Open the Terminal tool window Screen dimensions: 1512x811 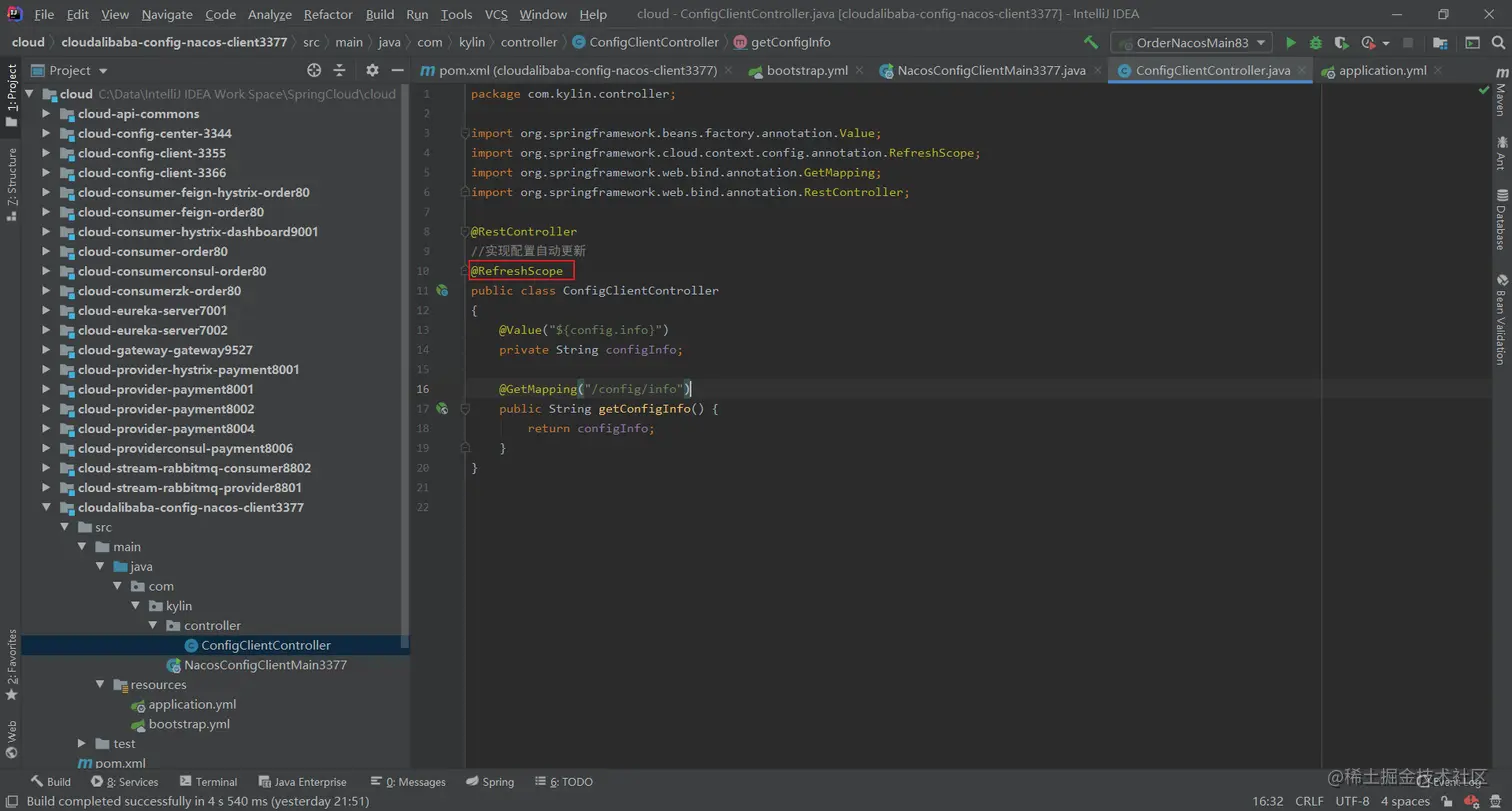coord(208,782)
